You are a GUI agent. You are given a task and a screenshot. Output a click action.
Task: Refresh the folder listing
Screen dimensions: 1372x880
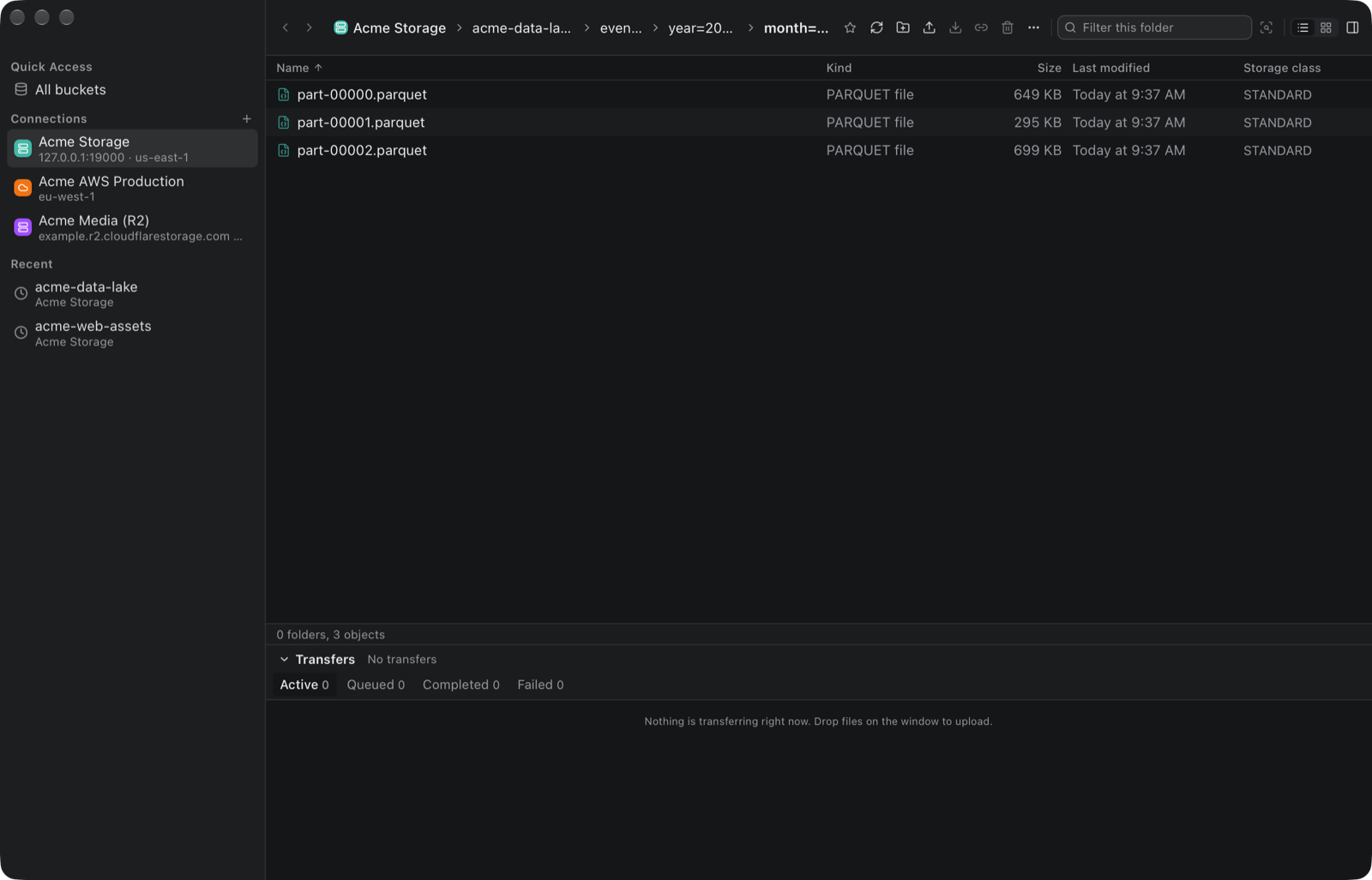(876, 27)
